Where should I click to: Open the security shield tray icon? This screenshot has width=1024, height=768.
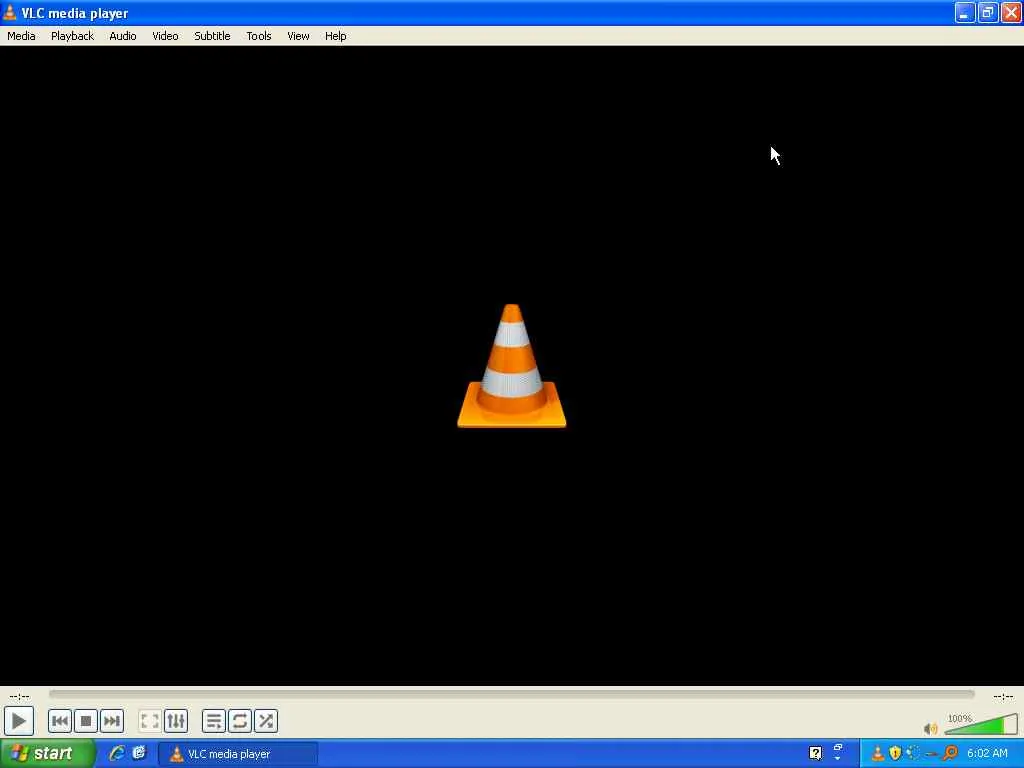pyautogui.click(x=895, y=754)
